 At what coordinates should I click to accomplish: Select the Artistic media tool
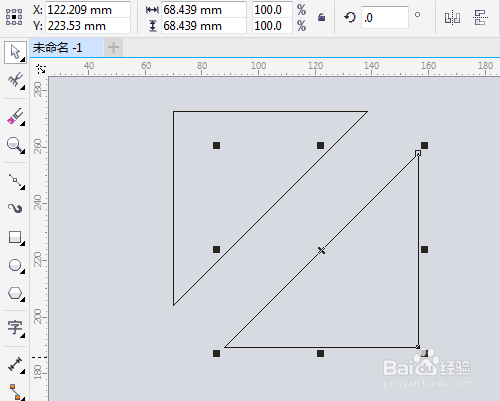point(15,209)
